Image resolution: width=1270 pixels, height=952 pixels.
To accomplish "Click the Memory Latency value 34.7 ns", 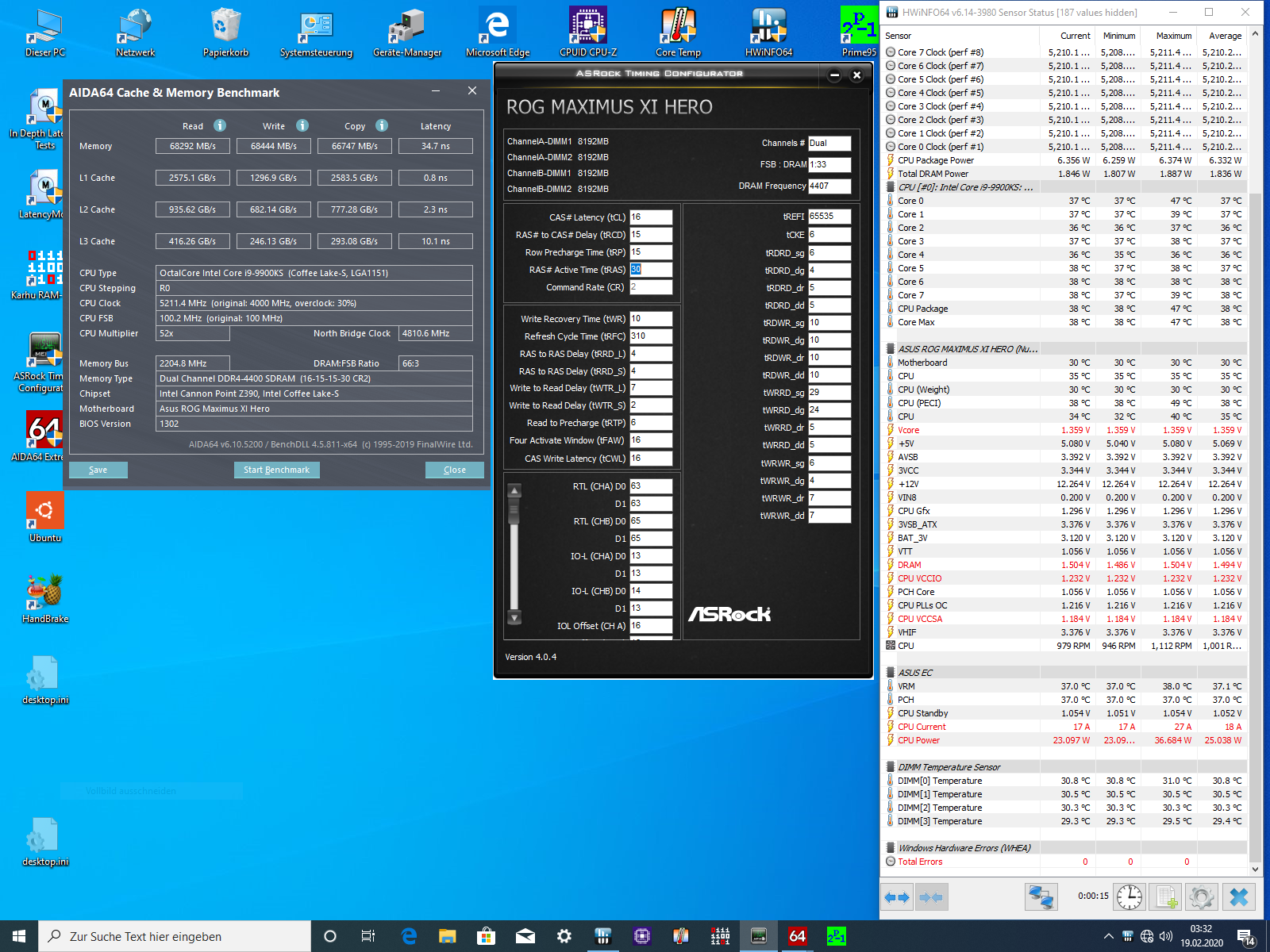I will tap(436, 146).
